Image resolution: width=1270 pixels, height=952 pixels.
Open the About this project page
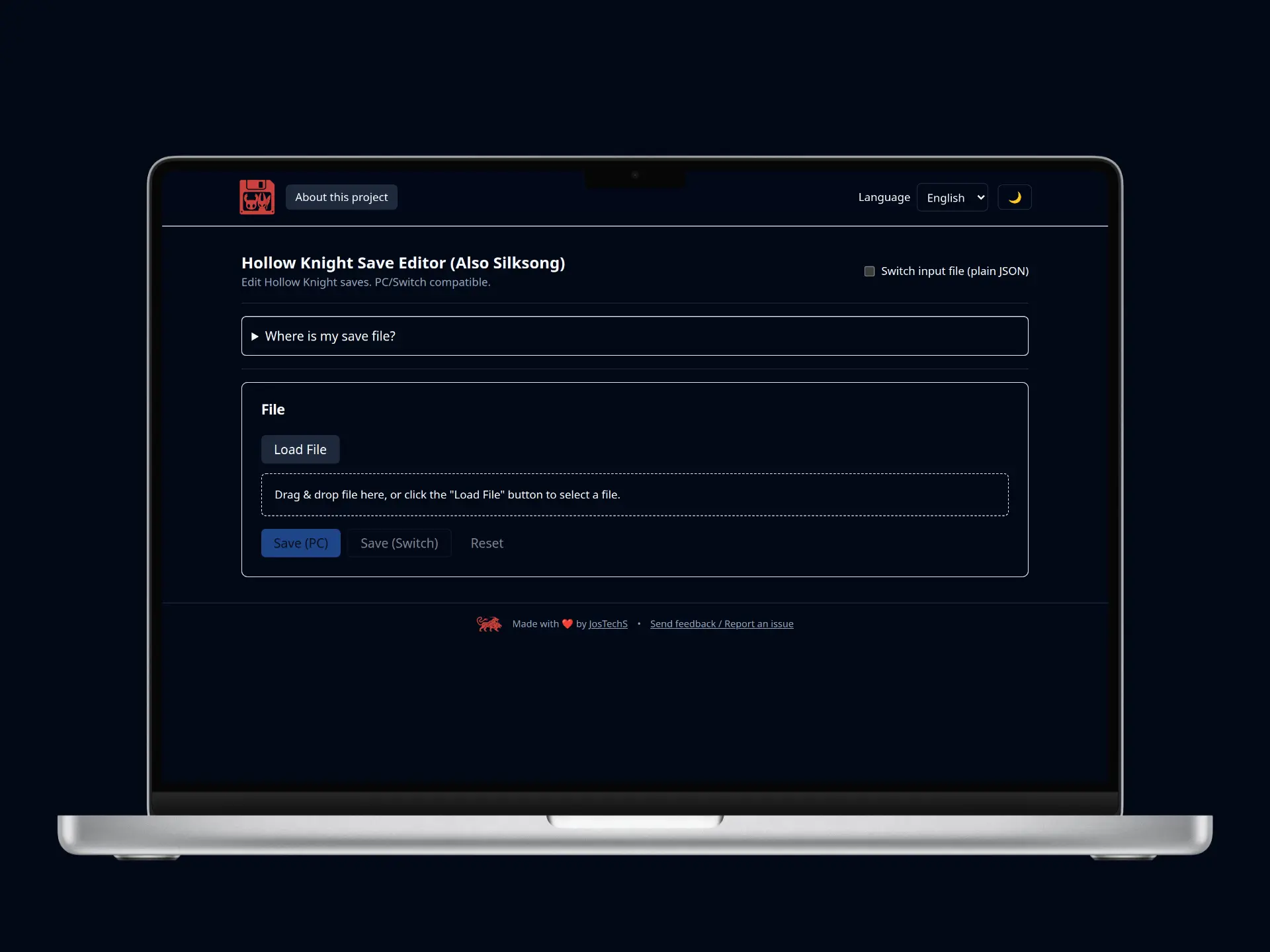pyautogui.click(x=341, y=197)
